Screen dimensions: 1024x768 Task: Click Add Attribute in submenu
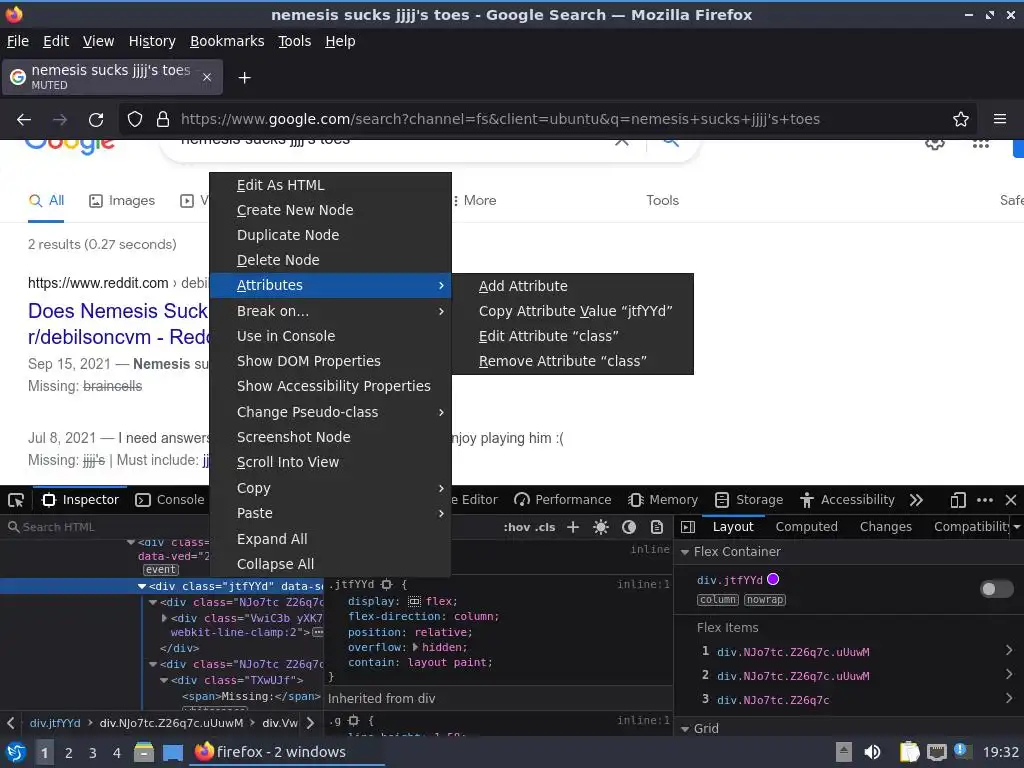click(573, 286)
